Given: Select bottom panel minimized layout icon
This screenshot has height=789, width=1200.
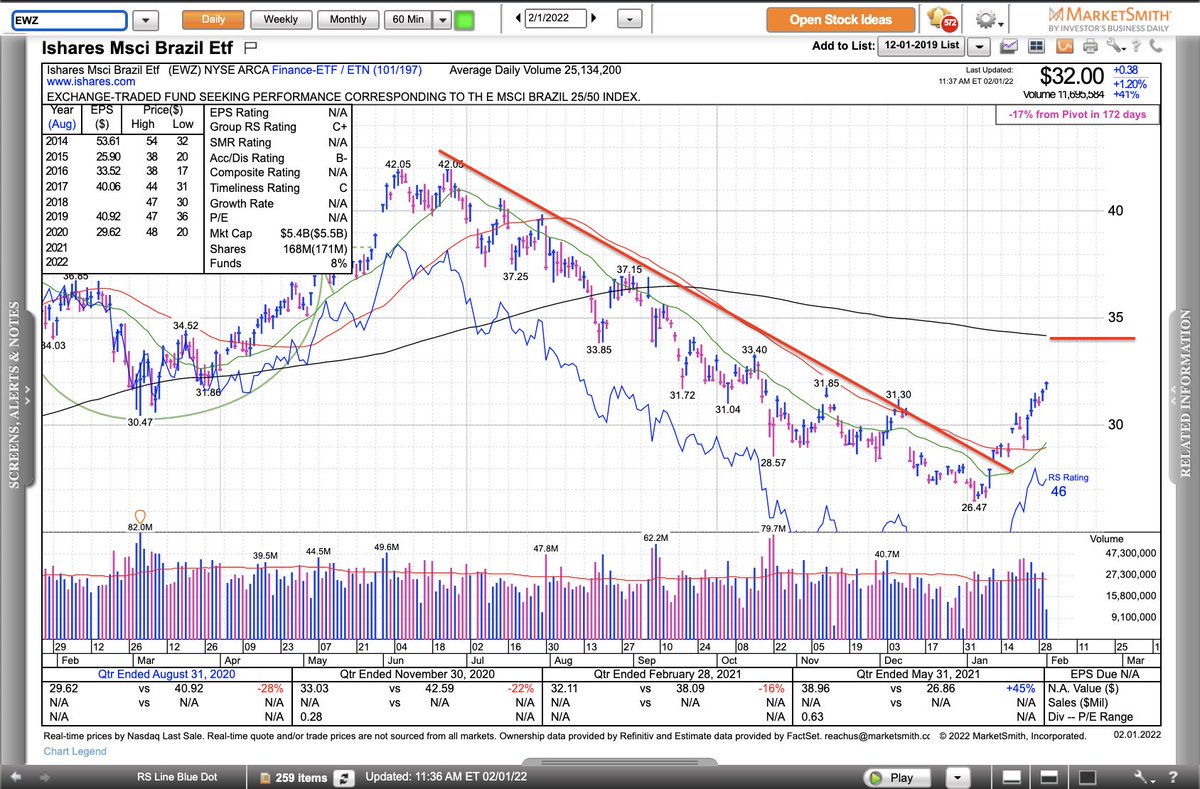Looking at the screenshot, I should click(1013, 777).
